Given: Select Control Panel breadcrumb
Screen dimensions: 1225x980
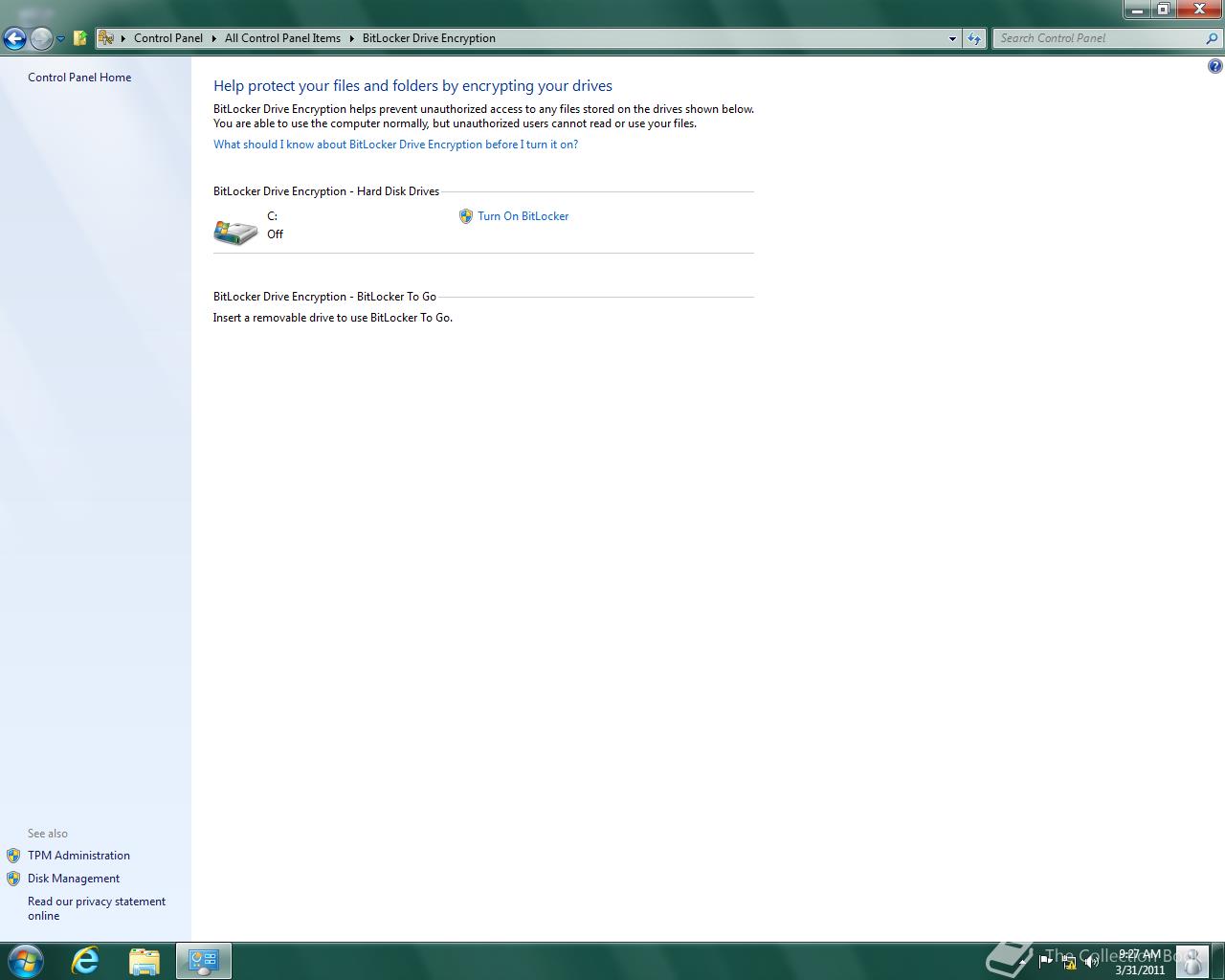Looking at the screenshot, I should point(168,38).
